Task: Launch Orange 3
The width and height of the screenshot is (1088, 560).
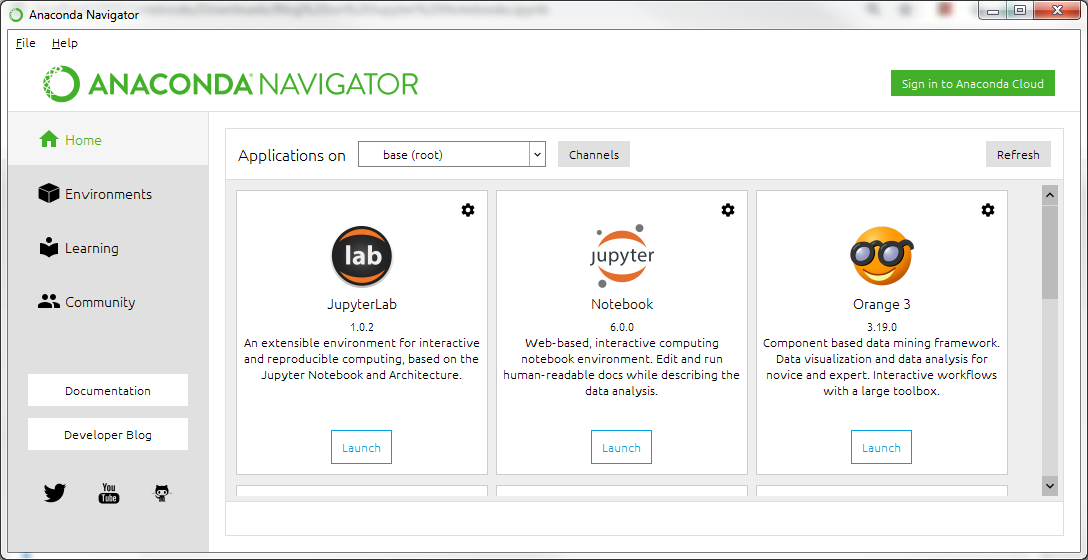Action: (x=881, y=447)
